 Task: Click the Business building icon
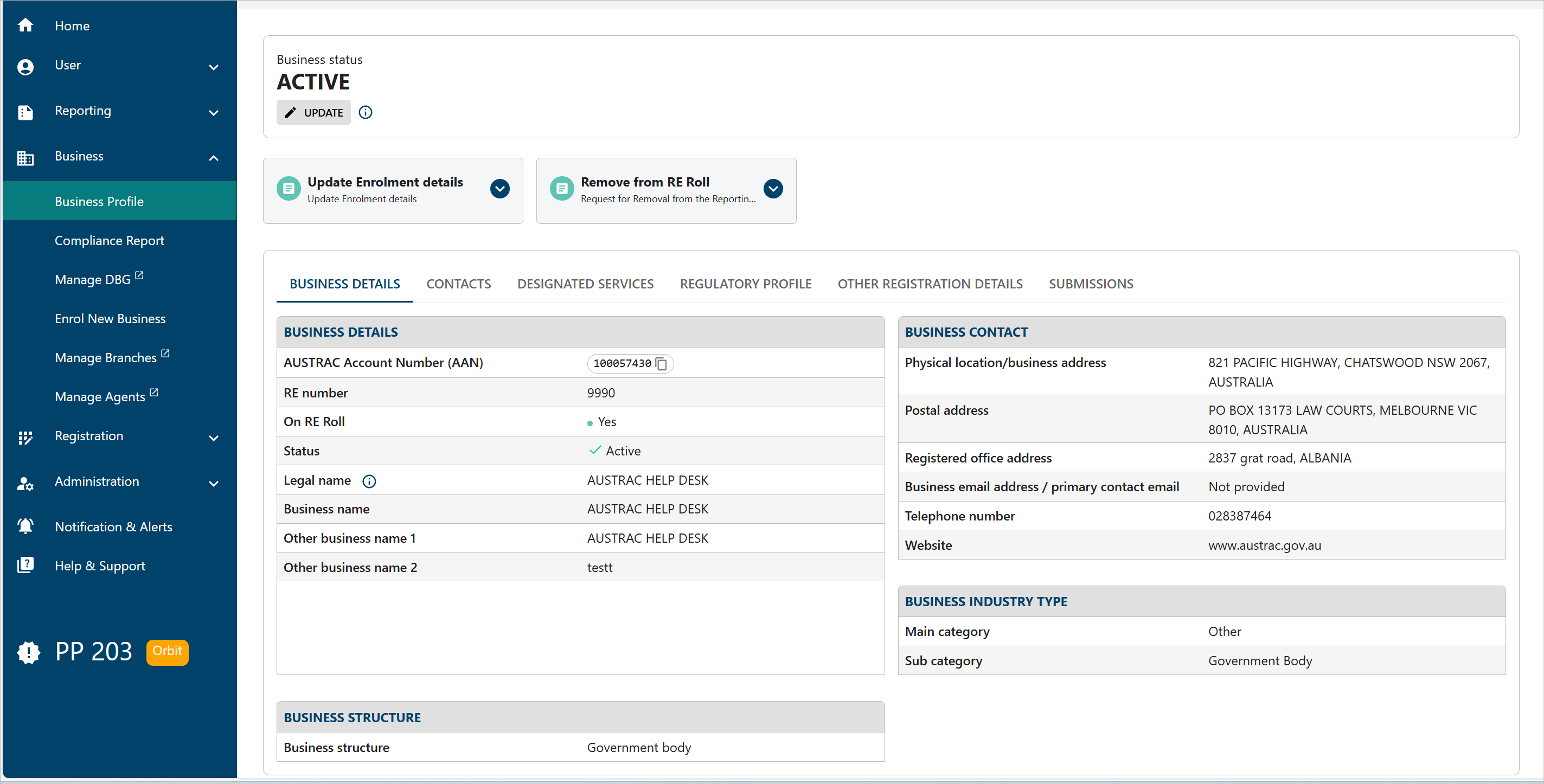tap(25, 158)
